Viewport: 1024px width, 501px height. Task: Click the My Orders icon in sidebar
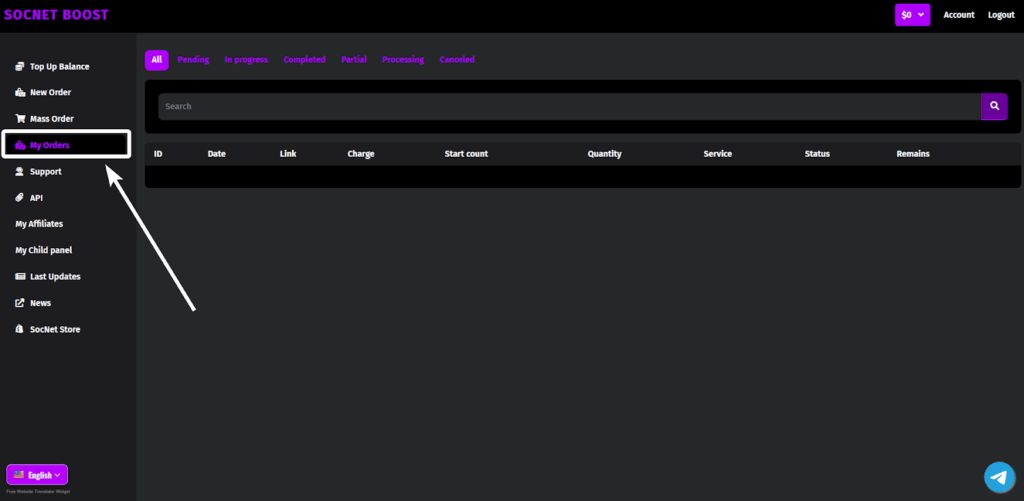[20, 146]
